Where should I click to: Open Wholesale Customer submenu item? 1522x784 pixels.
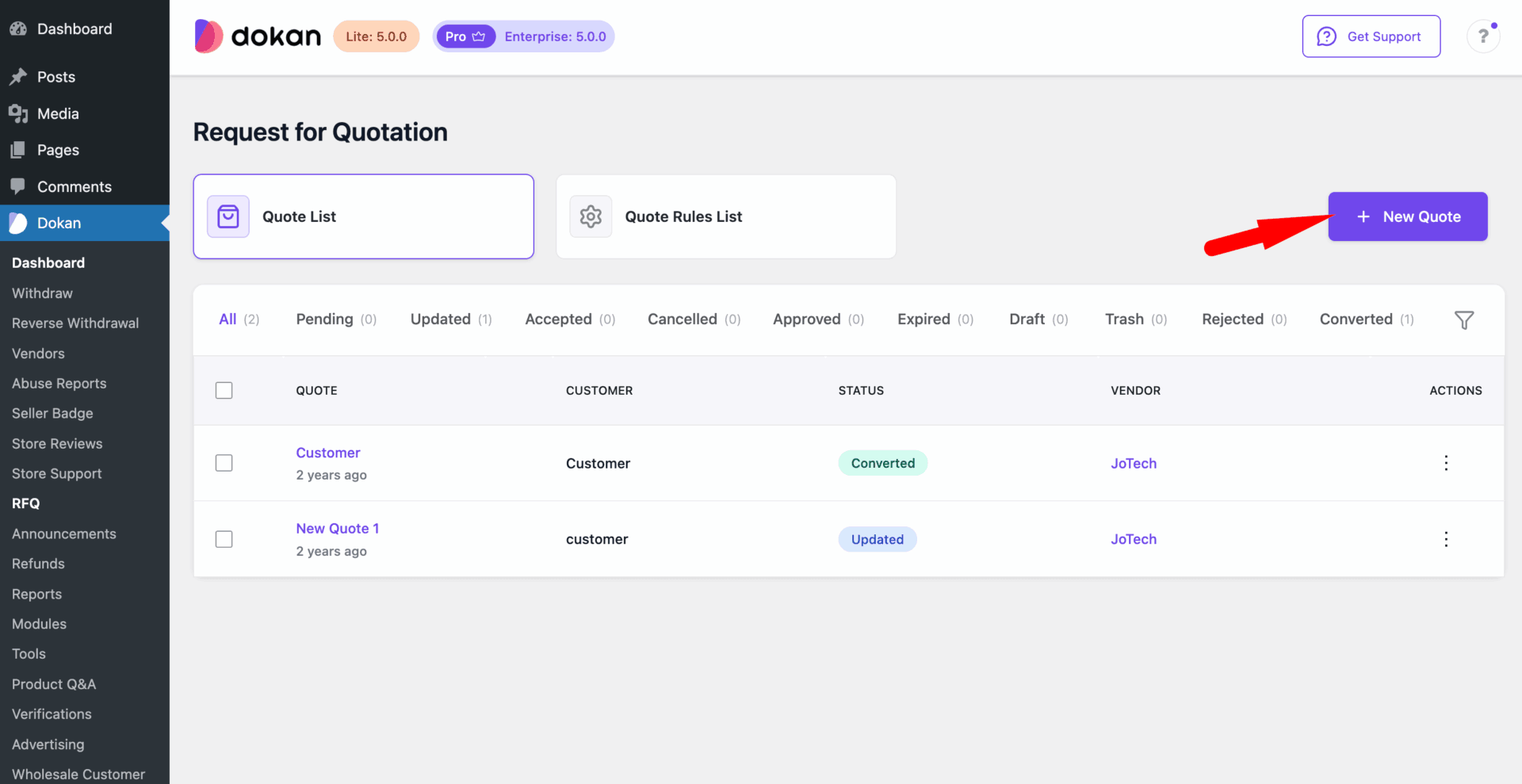point(78,774)
